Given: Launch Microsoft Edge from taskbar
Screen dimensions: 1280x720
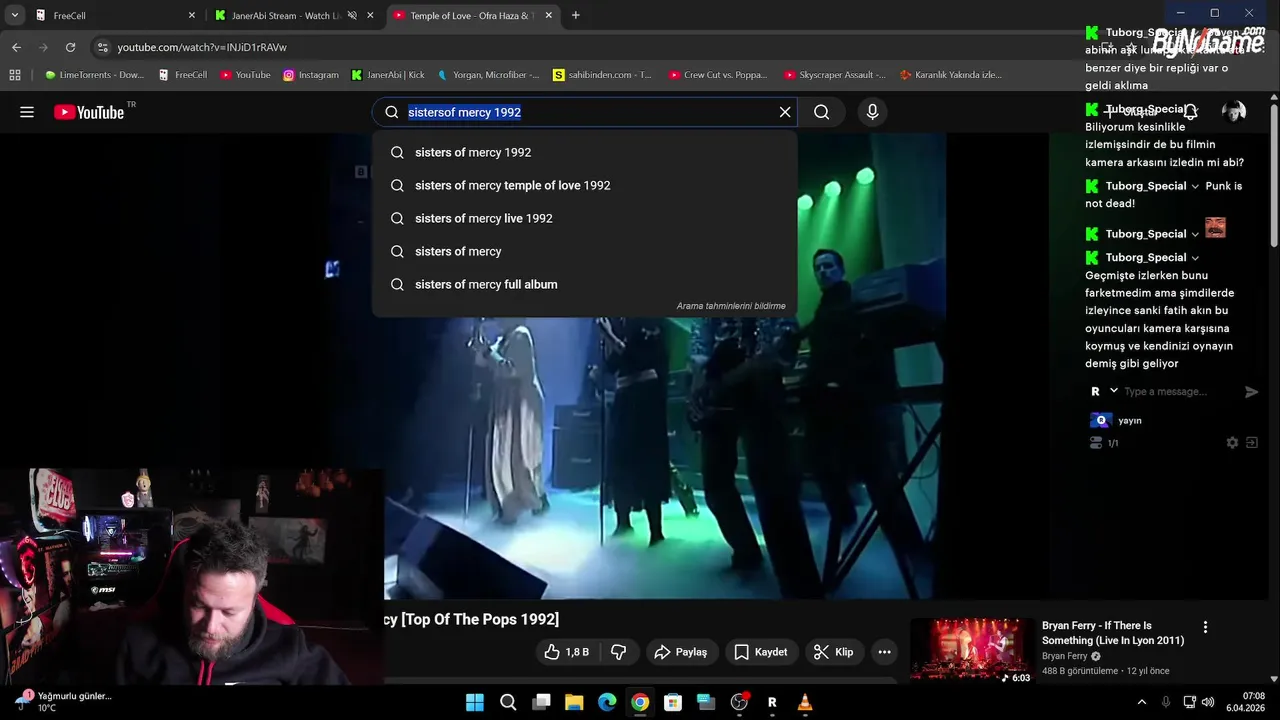Looking at the screenshot, I should click(607, 702).
